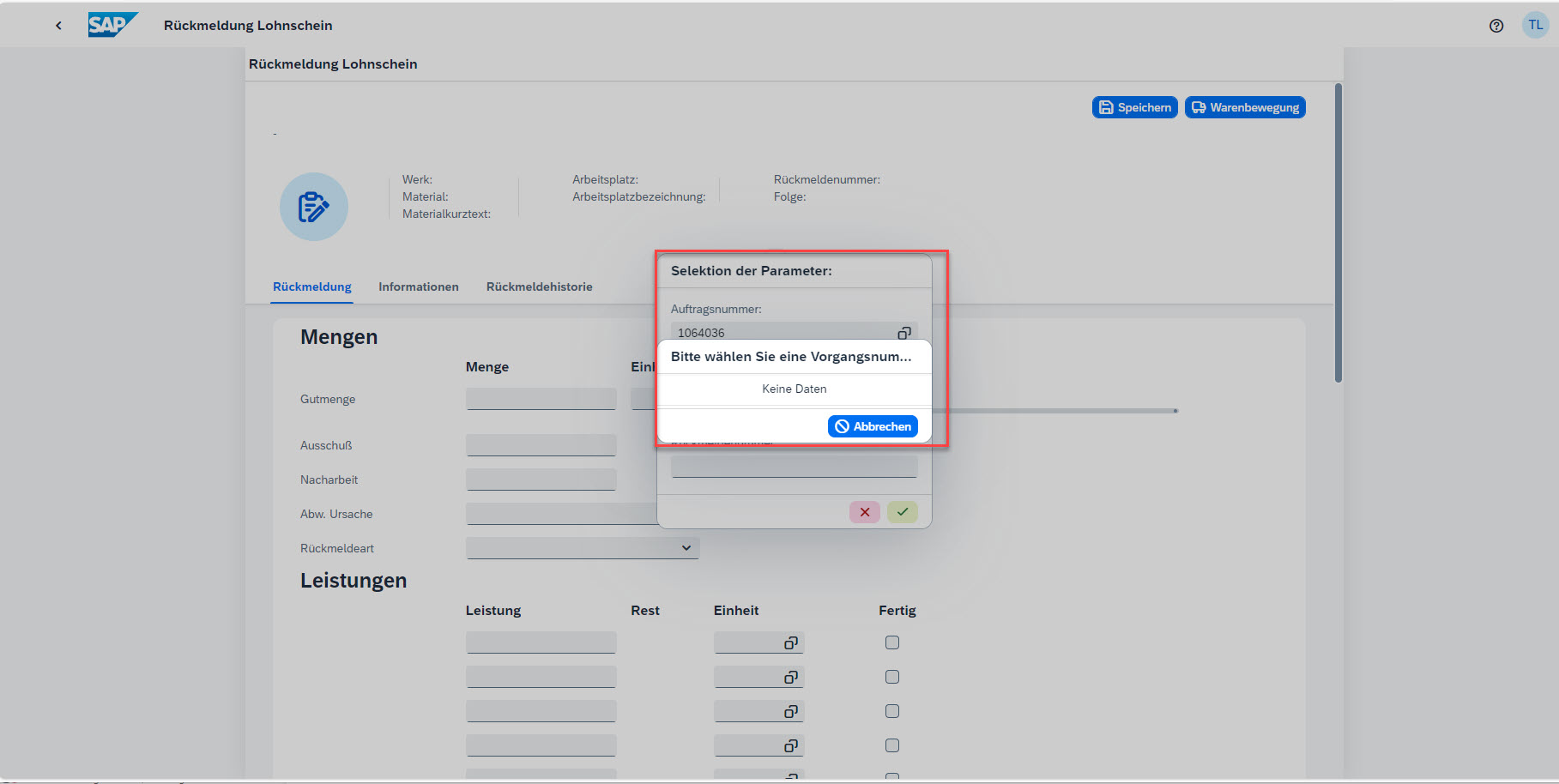
Task: Click the clipboard edit icon in header
Action: (x=313, y=207)
